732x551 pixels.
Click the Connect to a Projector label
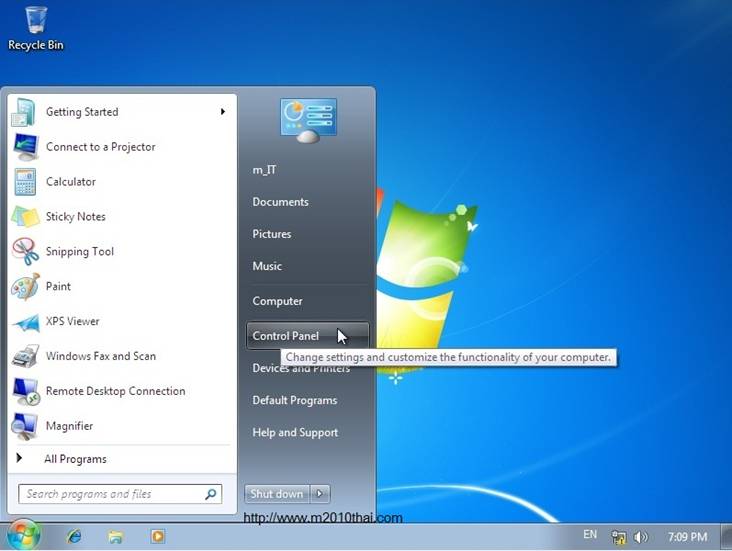point(101,147)
